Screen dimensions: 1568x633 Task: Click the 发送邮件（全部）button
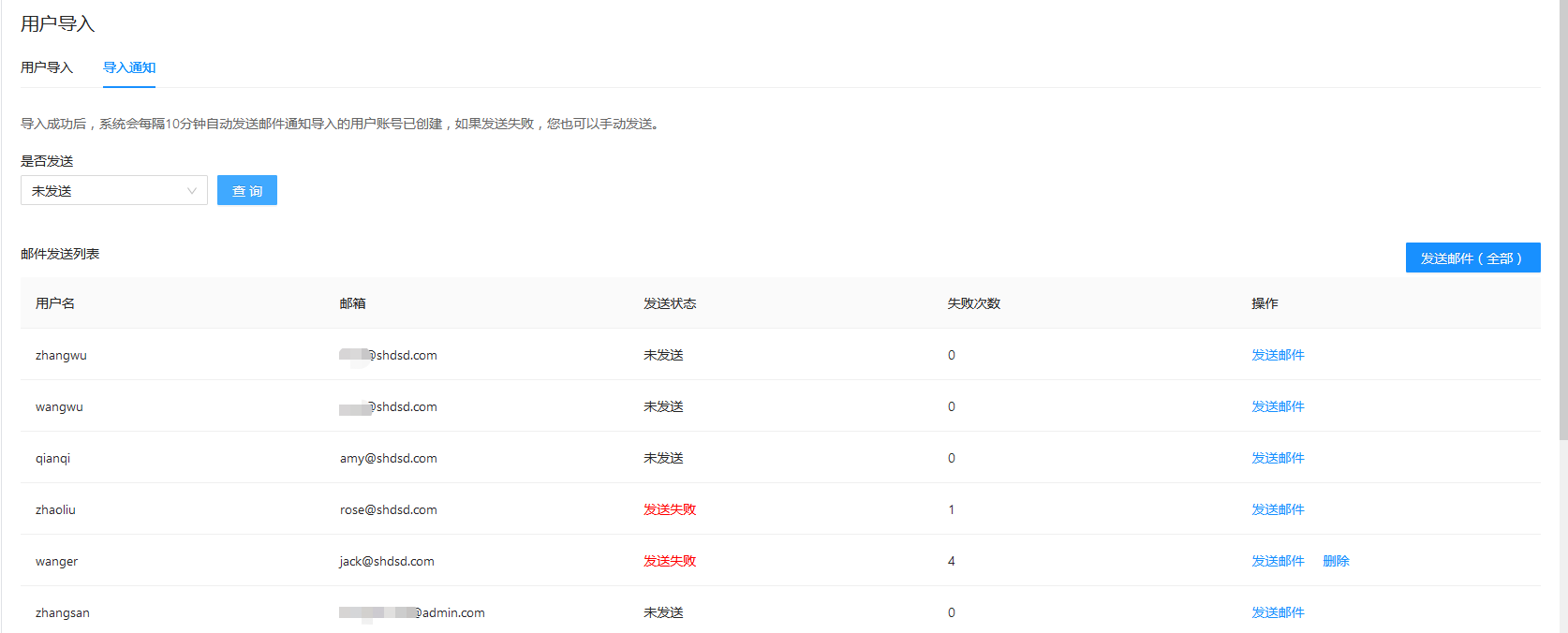[1472, 258]
